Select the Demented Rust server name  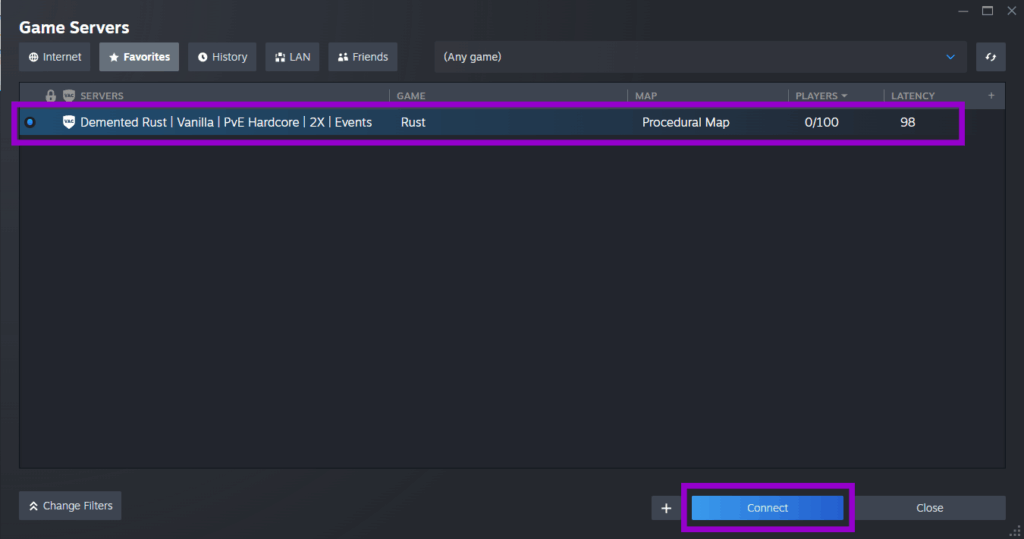tap(226, 122)
